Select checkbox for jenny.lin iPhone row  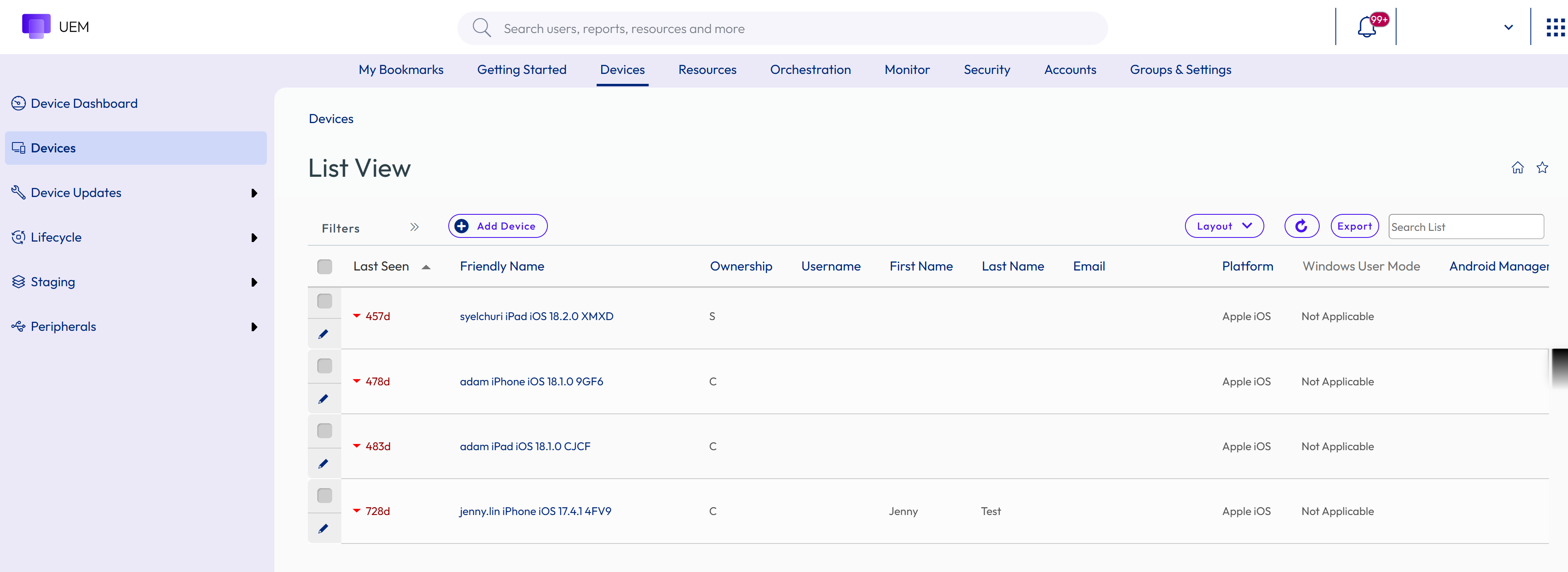[324, 495]
